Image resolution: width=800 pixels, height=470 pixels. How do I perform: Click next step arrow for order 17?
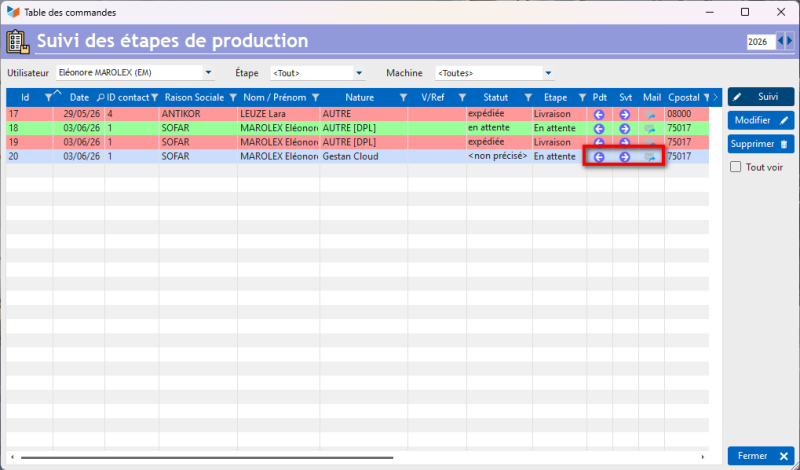[624, 114]
